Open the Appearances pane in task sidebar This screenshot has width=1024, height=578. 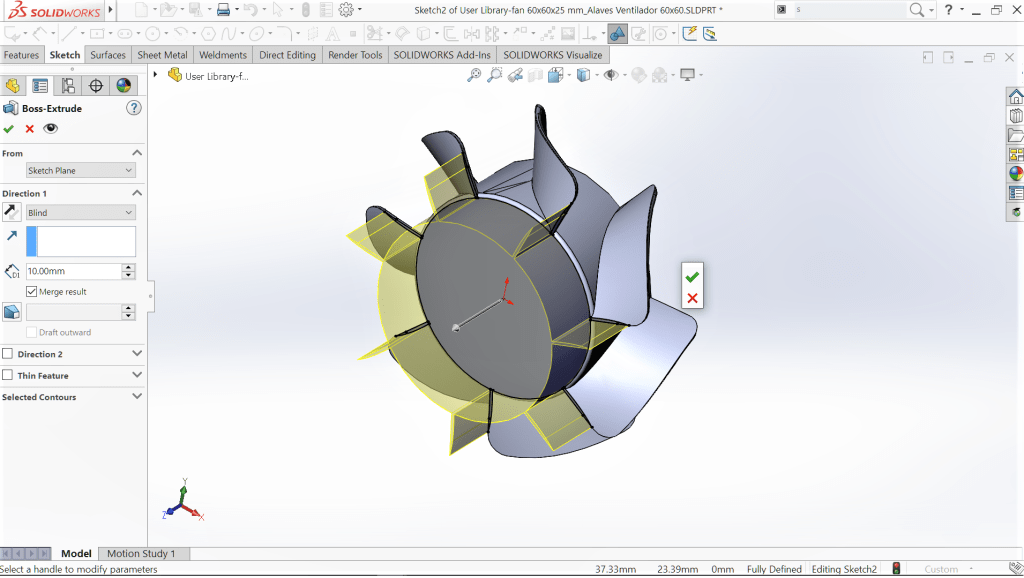1016,173
